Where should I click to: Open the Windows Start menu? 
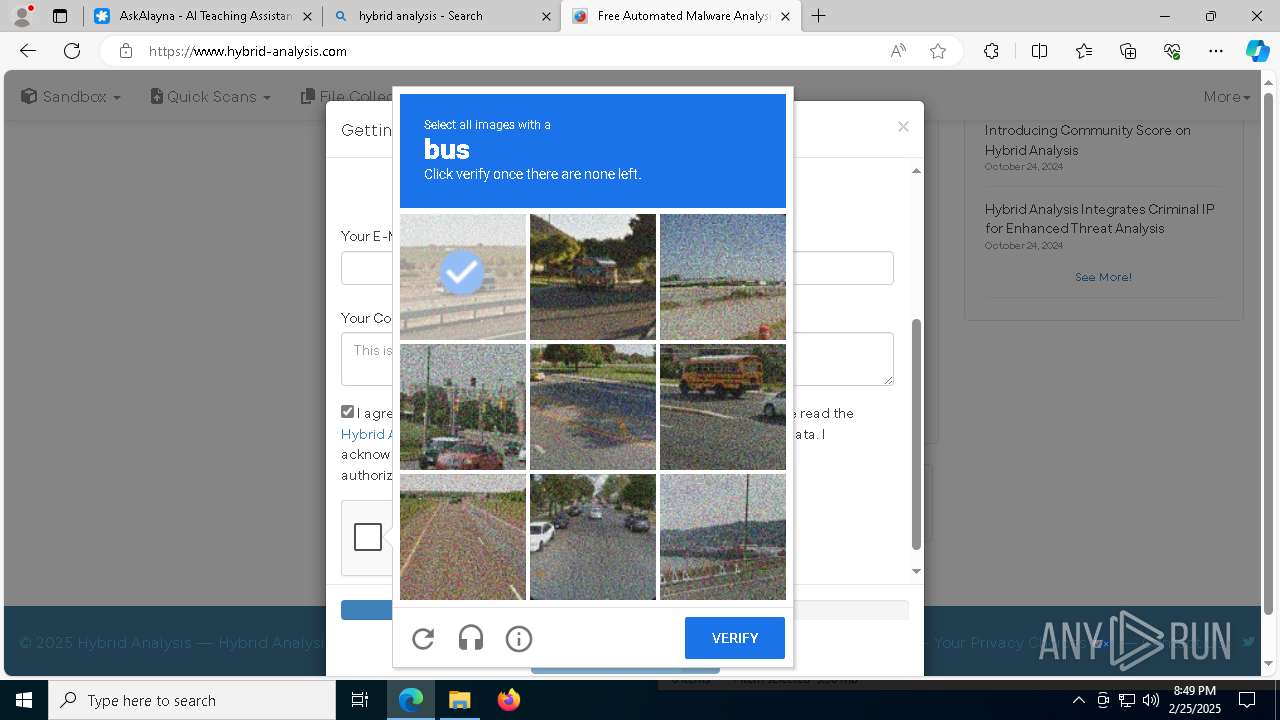24,700
